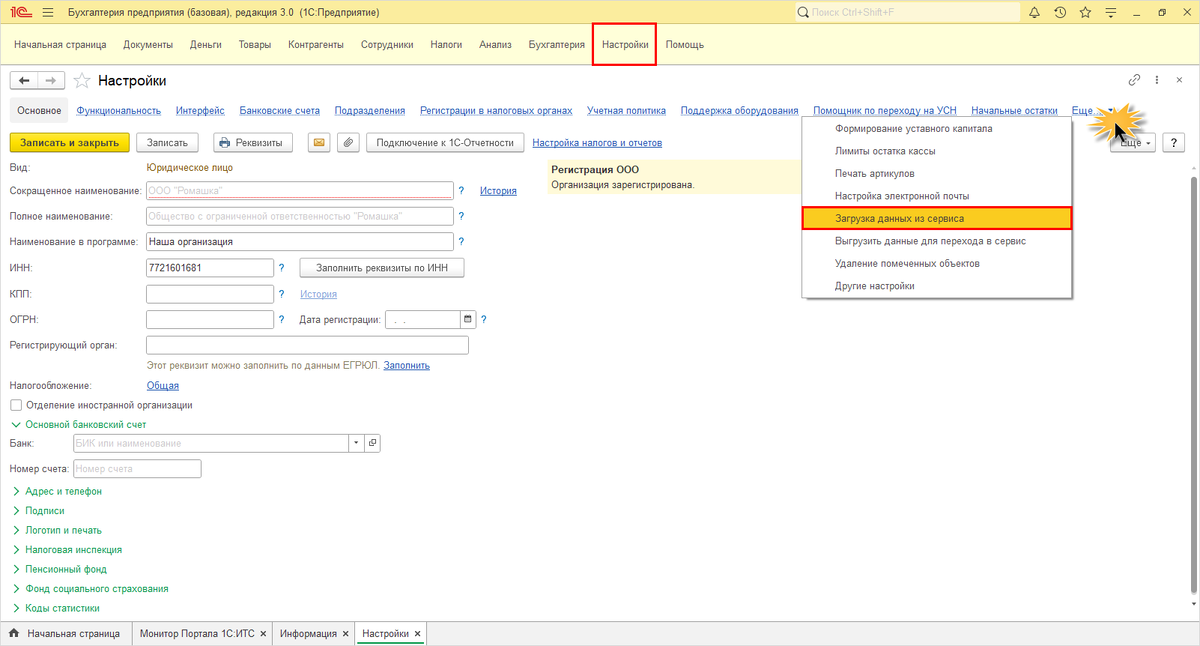
Task: Focus the ИНН input field
Action: 210,268
